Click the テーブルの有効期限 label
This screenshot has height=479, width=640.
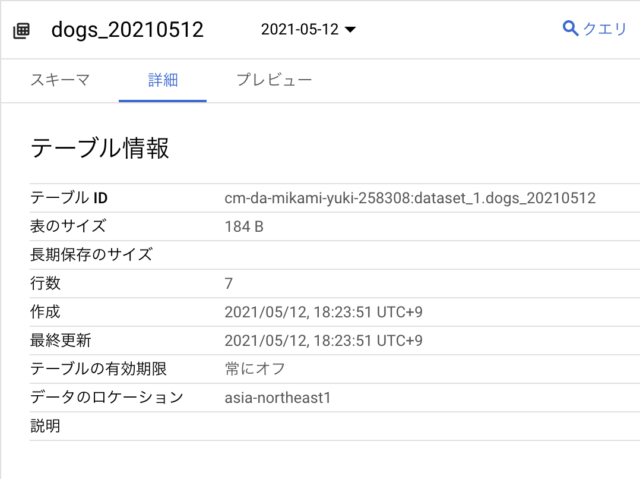pyautogui.click(x=98, y=369)
